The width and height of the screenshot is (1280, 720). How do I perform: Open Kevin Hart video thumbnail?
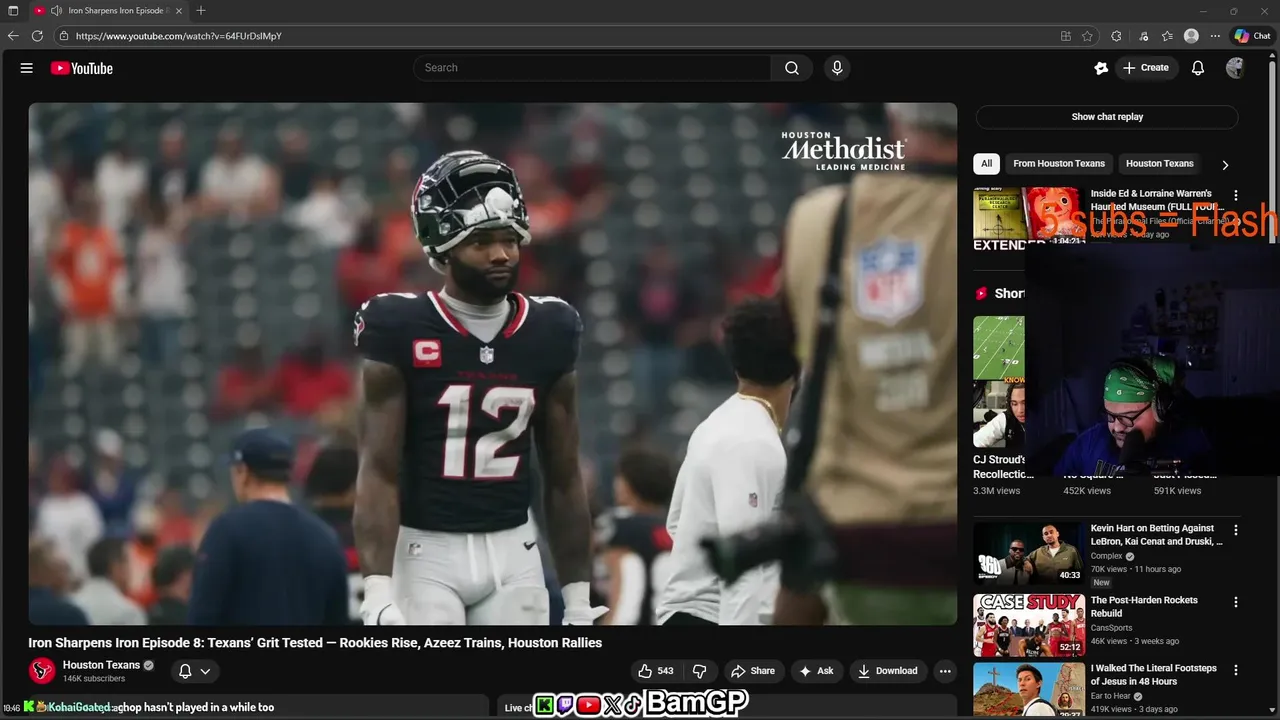1029,553
